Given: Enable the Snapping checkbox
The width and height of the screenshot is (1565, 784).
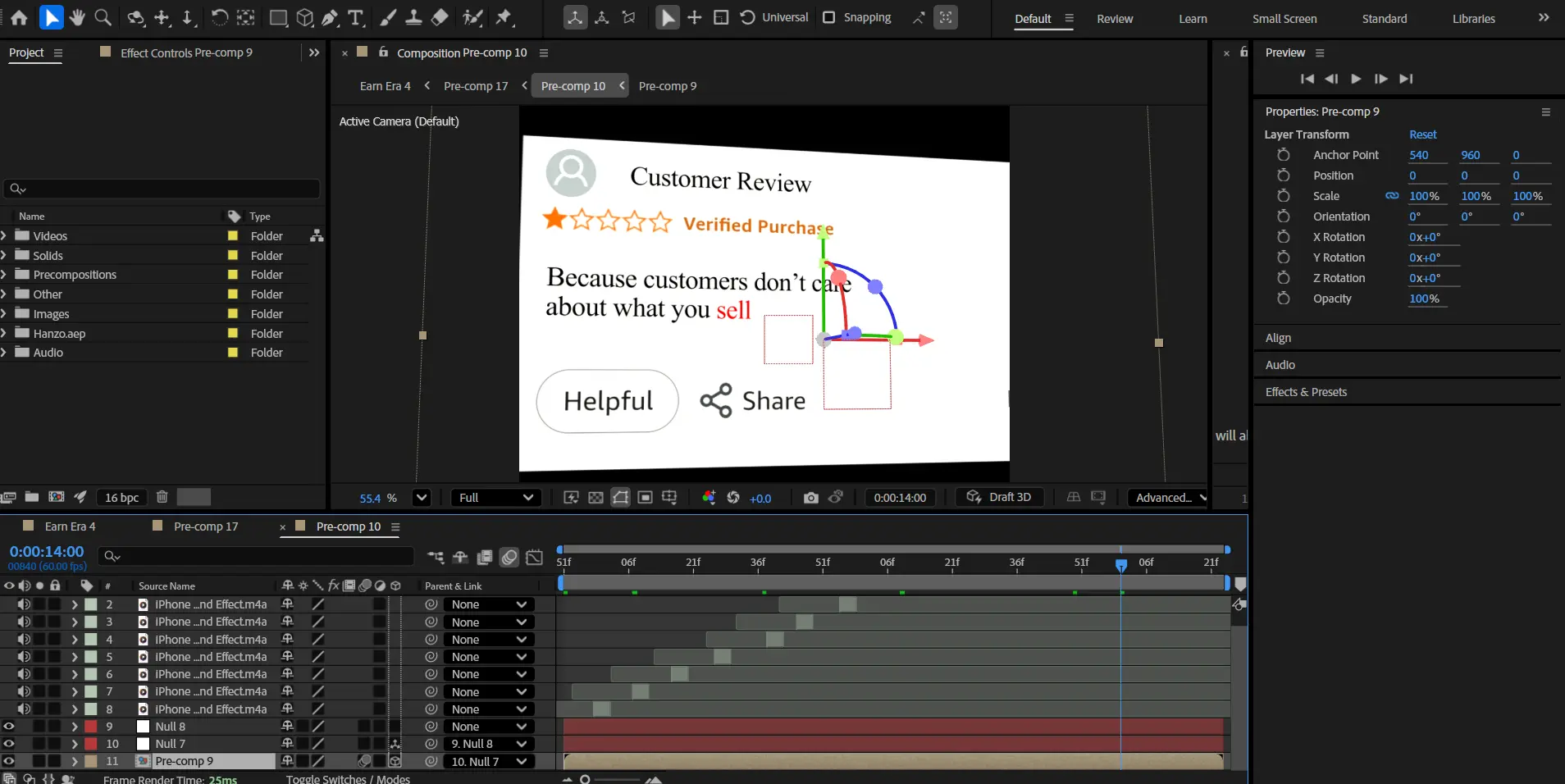Looking at the screenshot, I should 829,17.
